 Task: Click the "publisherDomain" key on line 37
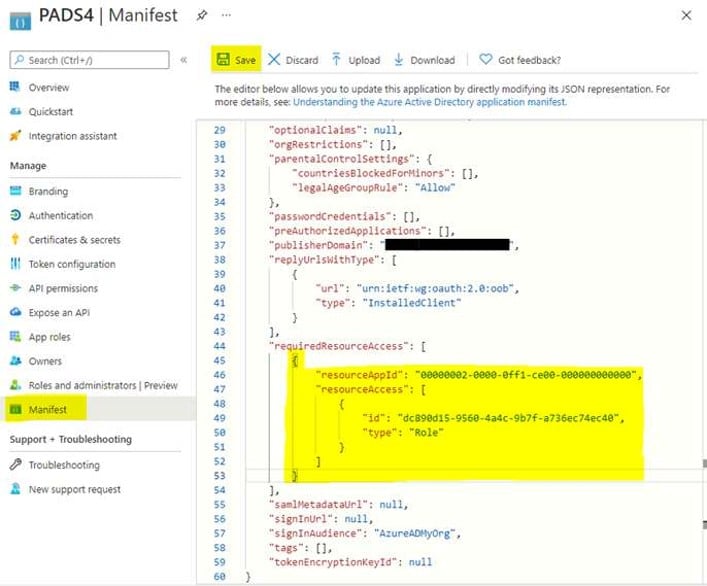tap(318, 245)
